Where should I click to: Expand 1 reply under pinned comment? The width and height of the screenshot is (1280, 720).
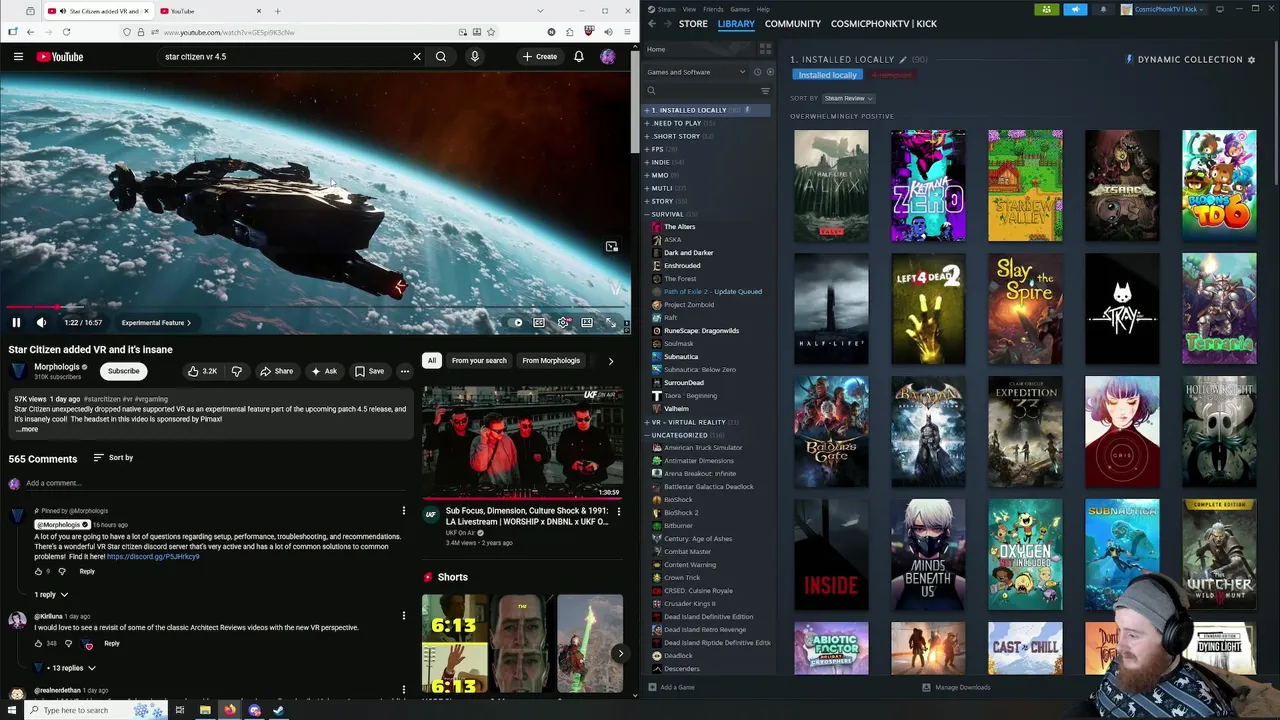51,595
